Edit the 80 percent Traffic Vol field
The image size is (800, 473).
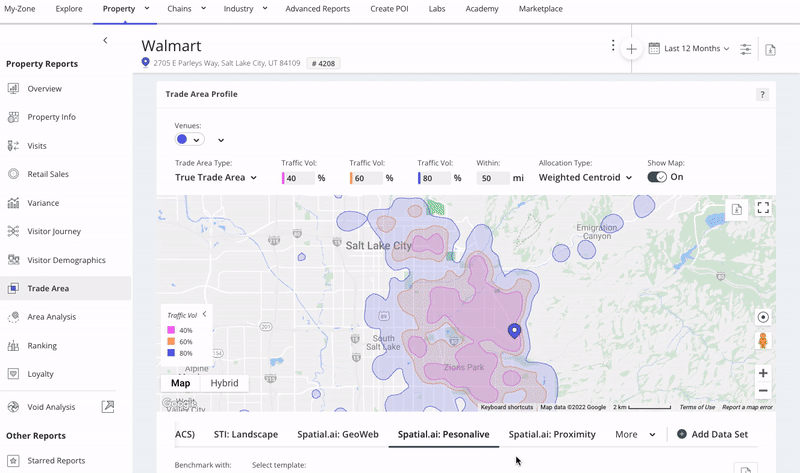[x=435, y=178]
